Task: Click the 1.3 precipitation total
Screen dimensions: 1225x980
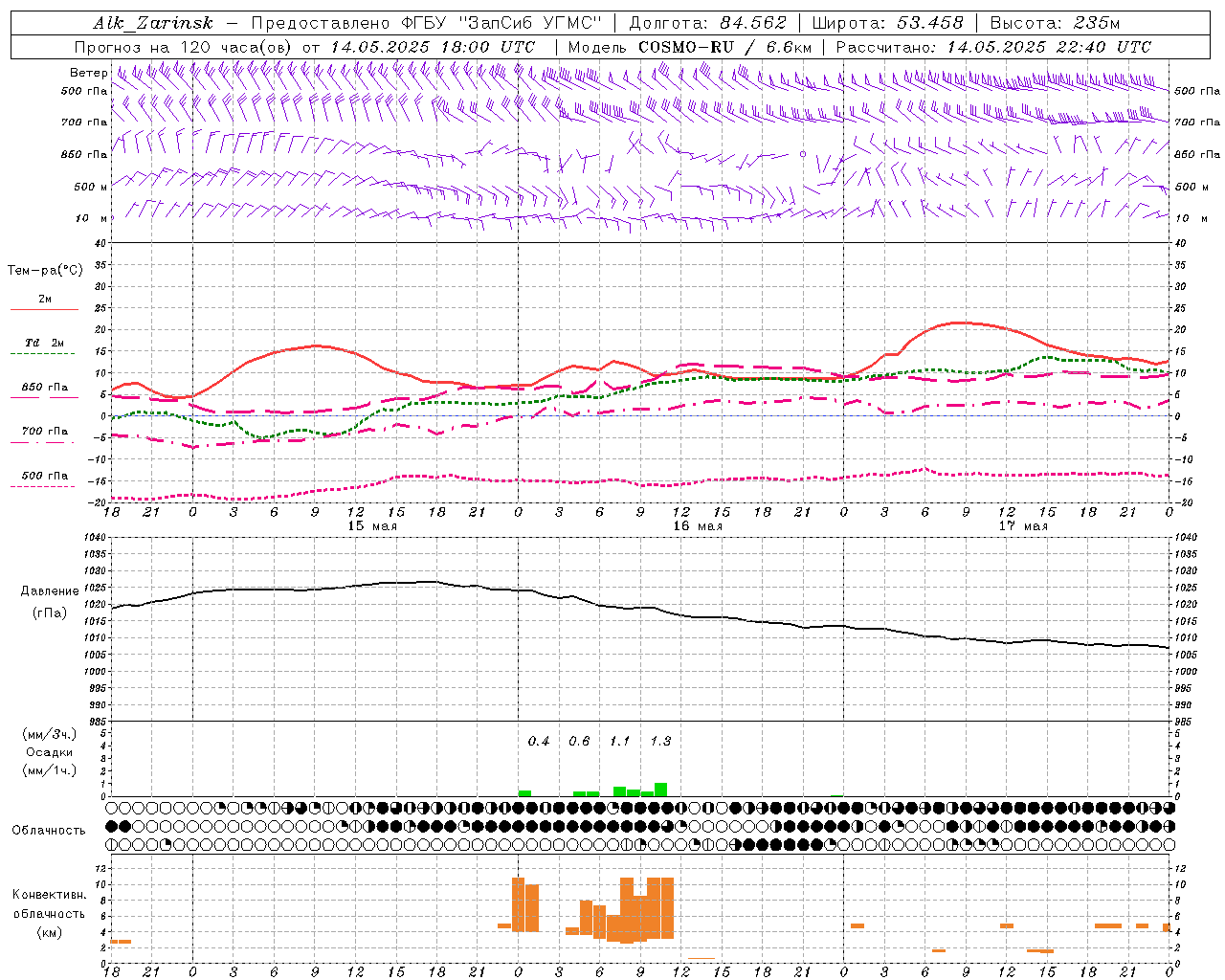Action: (x=660, y=742)
